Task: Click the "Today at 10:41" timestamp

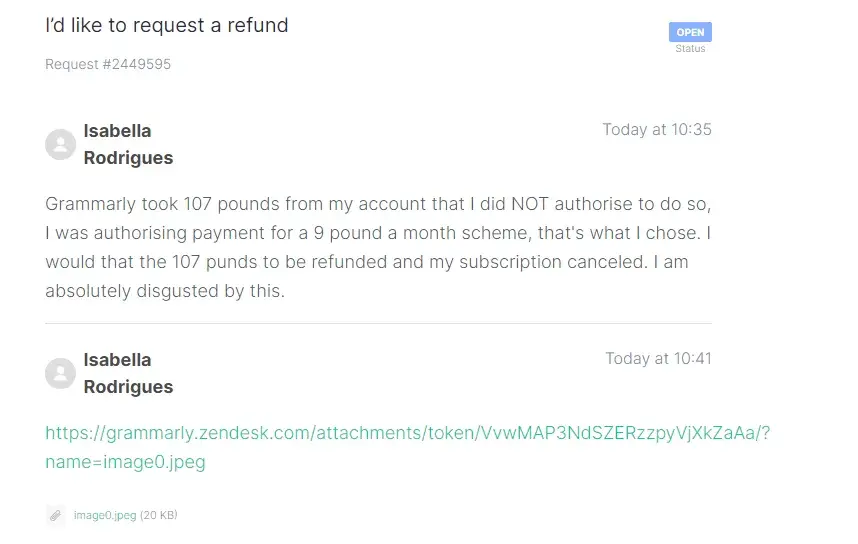Action: coord(658,359)
